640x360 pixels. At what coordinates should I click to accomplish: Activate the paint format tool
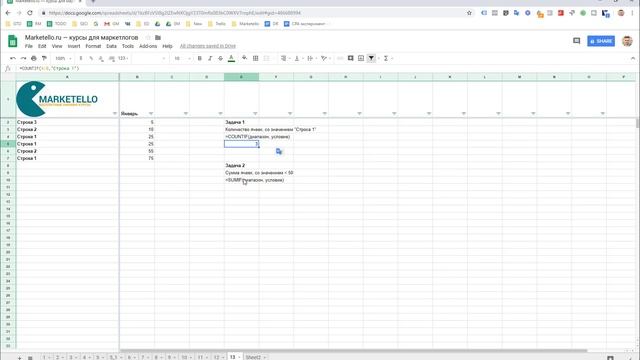coord(44,58)
